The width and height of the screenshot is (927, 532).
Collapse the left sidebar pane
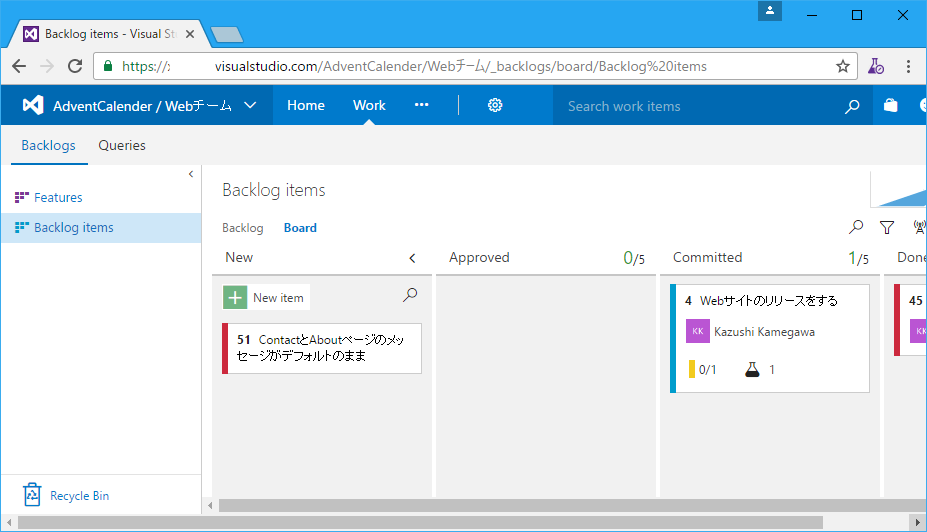coord(190,174)
